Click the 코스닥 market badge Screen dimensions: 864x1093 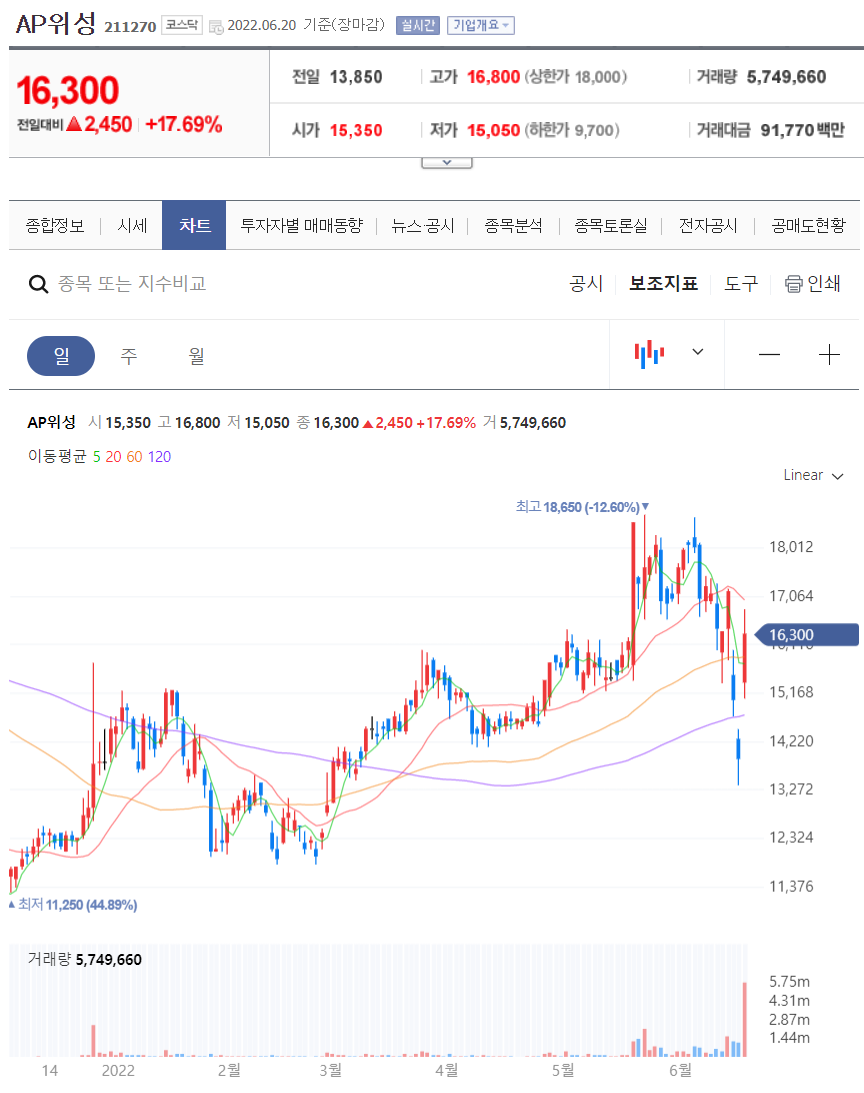[182, 25]
